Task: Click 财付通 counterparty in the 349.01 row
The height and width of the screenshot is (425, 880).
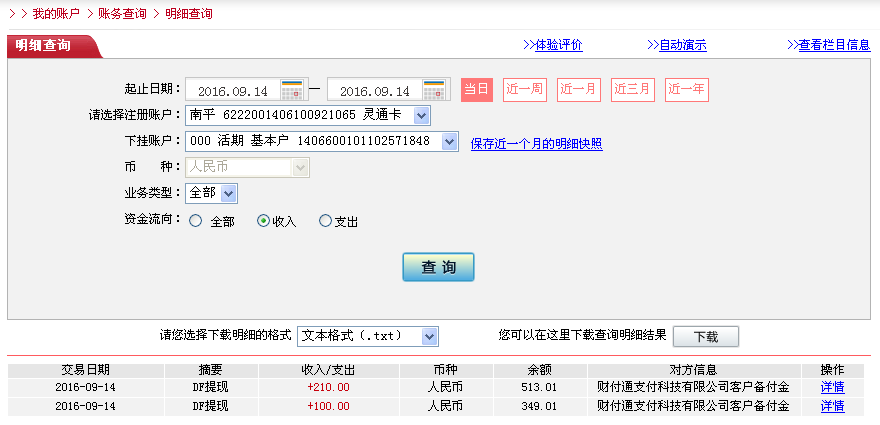Action: point(693,406)
